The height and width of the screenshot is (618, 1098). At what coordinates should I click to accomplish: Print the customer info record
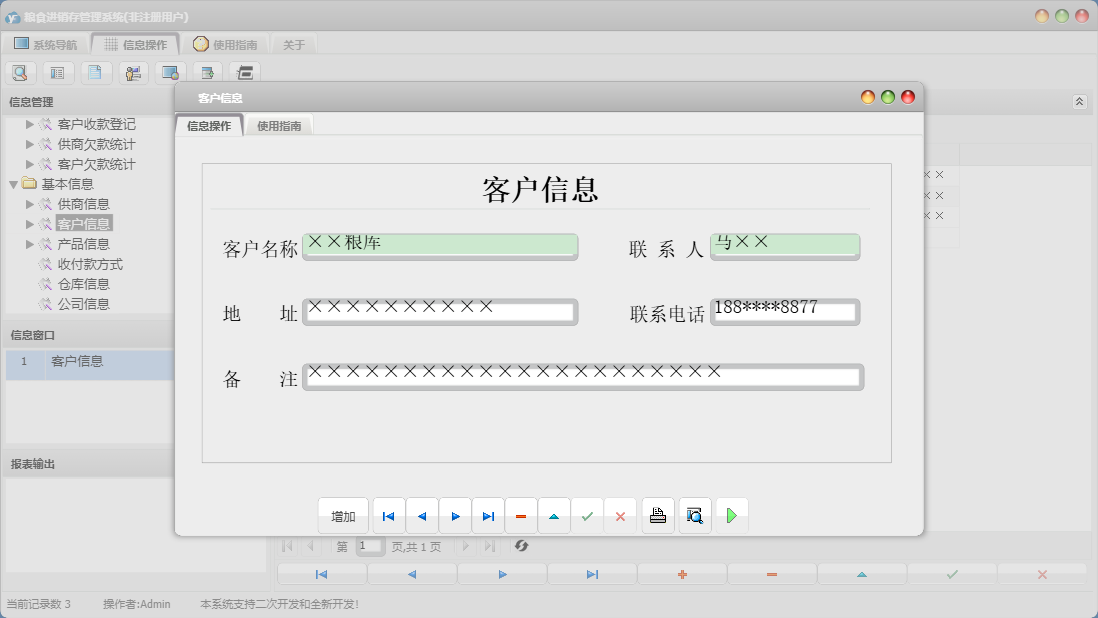tap(657, 515)
